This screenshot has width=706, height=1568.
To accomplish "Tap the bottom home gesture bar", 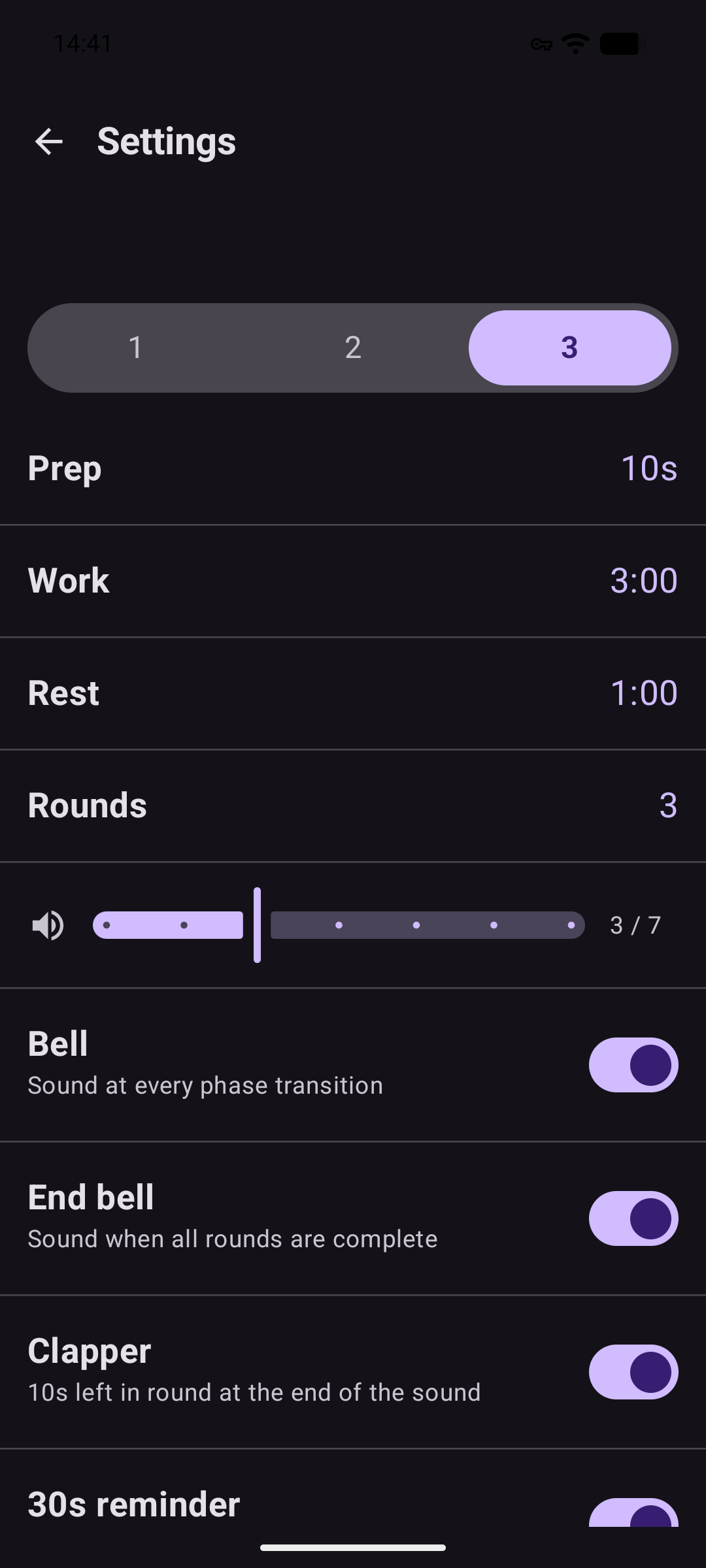I will pos(353,1548).
